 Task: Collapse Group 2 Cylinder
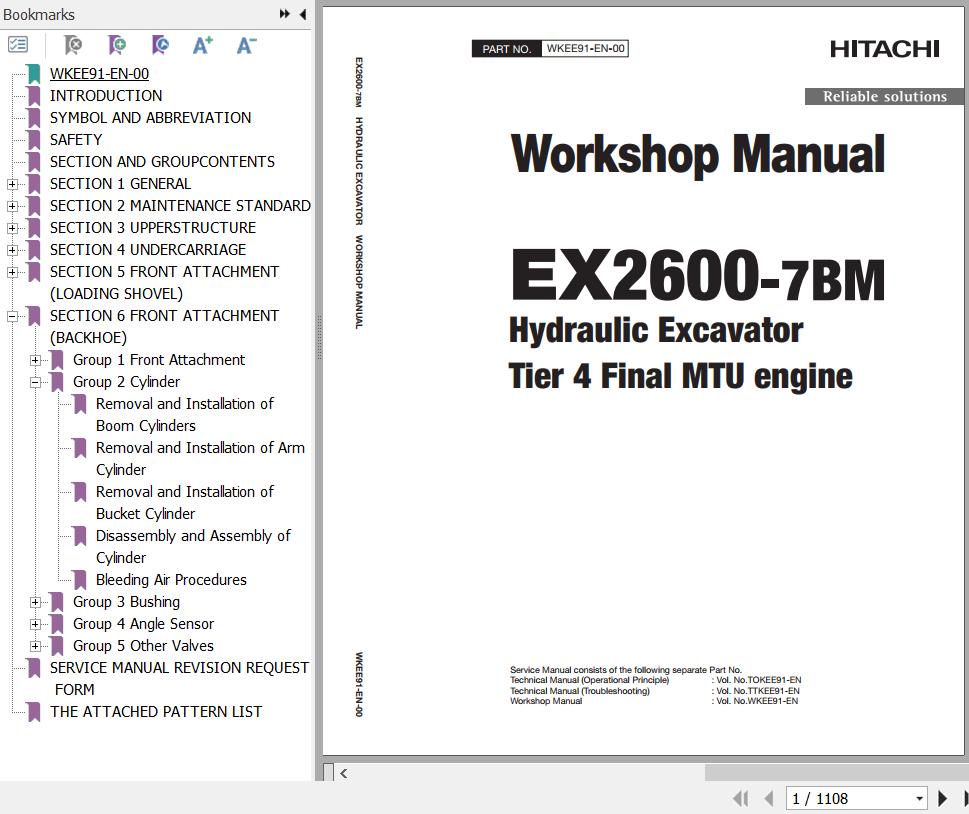[x=35, y=382]
